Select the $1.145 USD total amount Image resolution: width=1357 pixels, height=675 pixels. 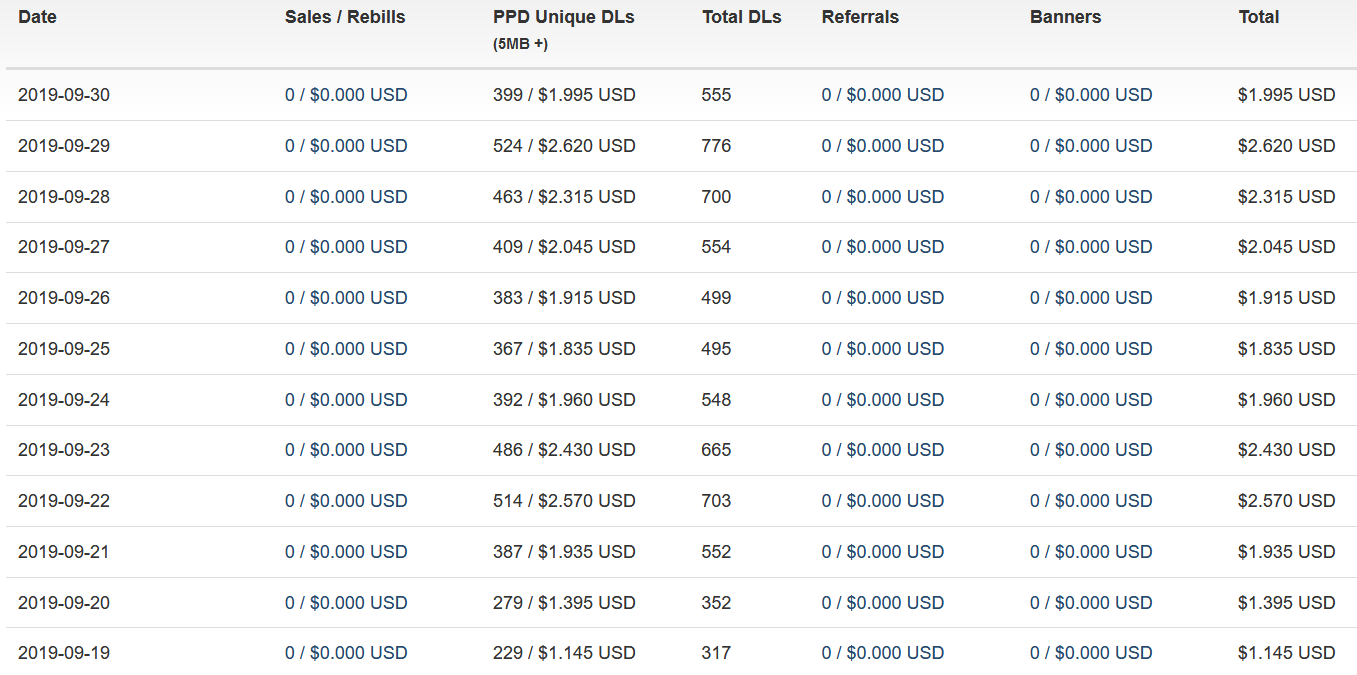tap(1286, 653)
